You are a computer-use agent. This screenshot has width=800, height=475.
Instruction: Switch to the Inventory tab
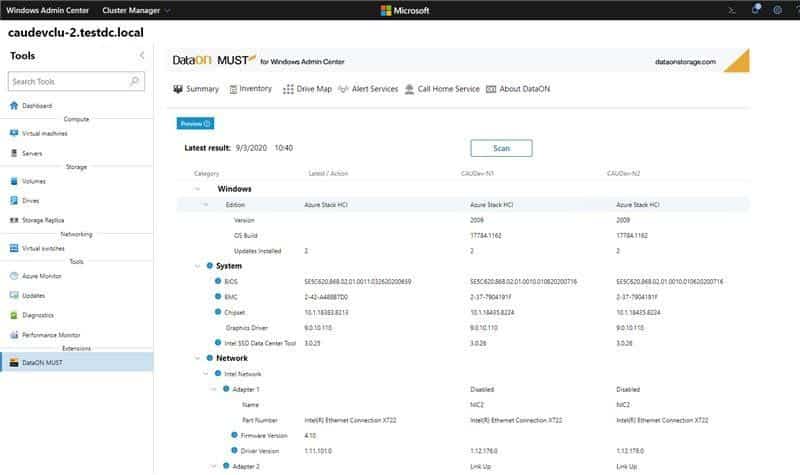(250, 89)
